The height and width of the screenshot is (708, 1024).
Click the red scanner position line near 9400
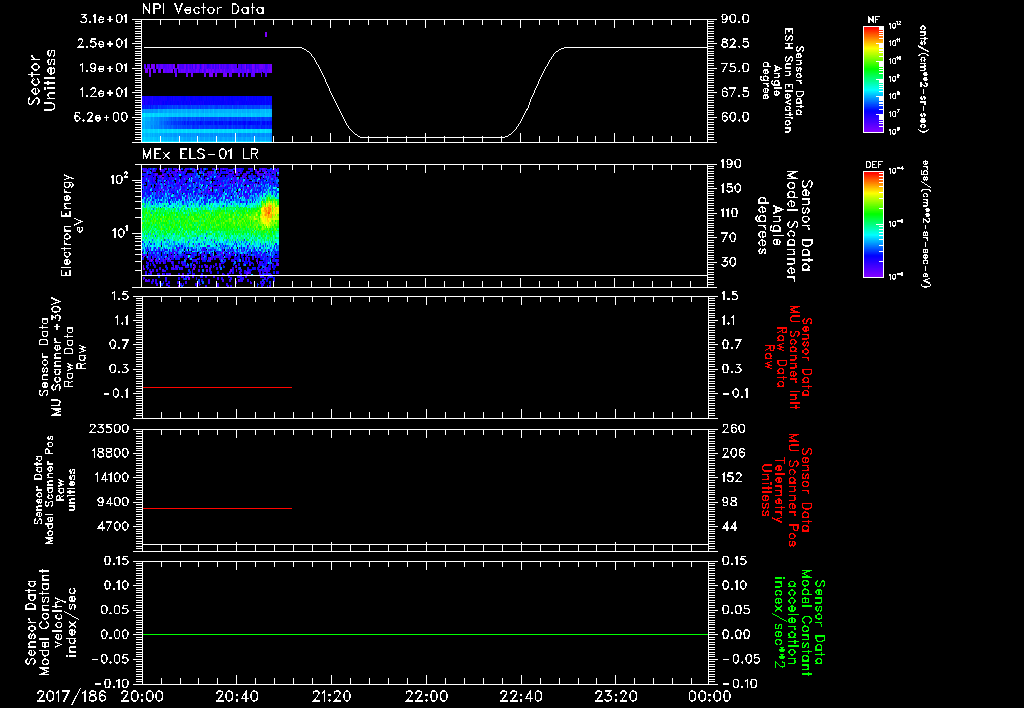[217, 508]
